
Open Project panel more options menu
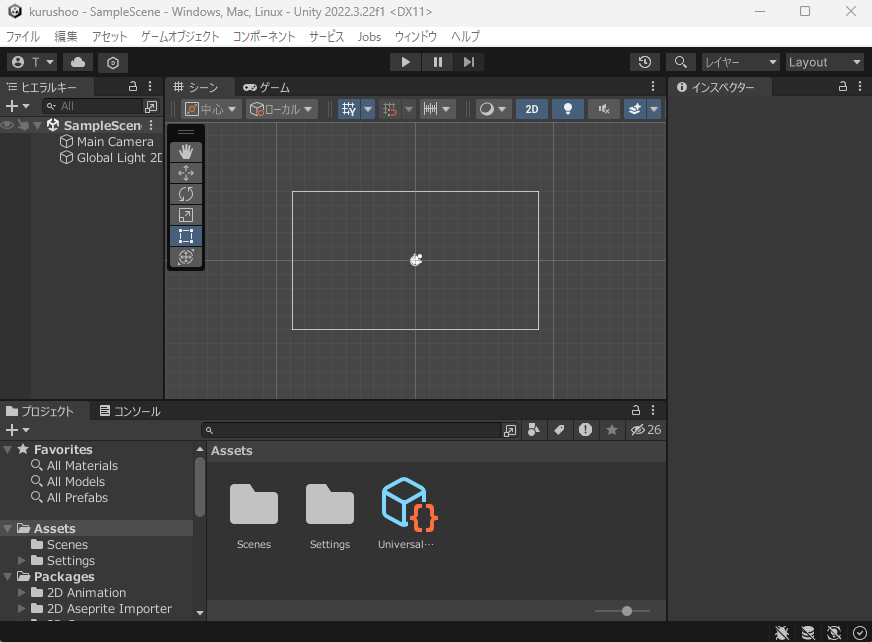tap(653, 411)
